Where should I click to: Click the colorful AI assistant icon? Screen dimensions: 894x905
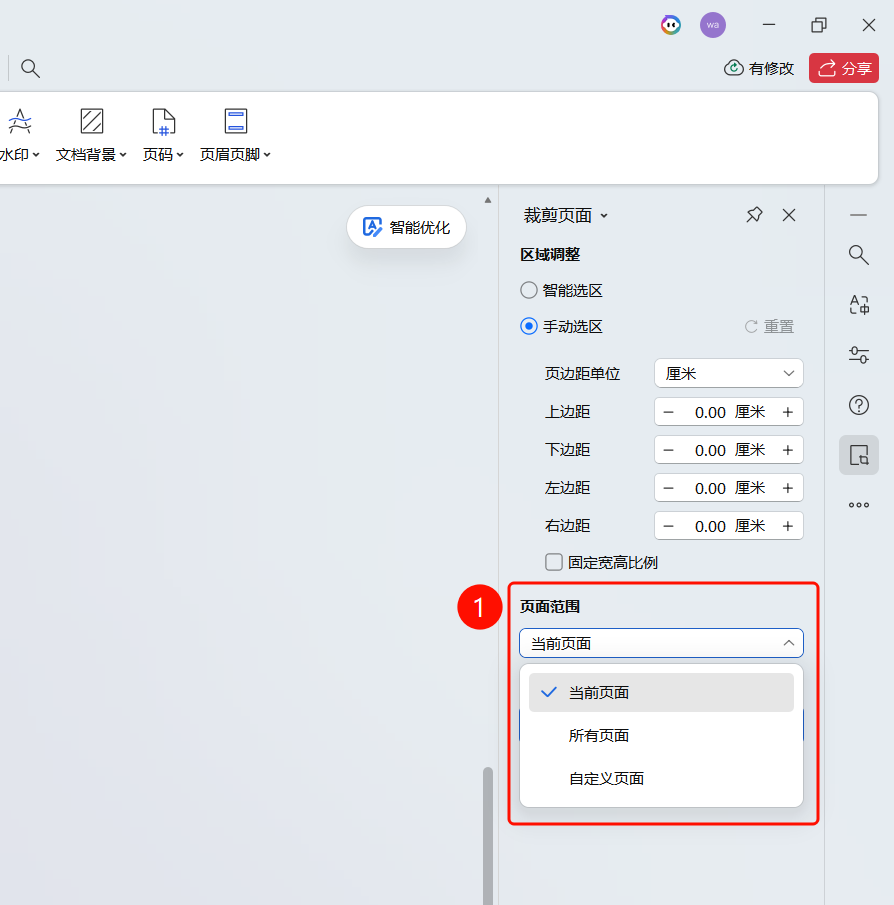(x=671, y=25)
